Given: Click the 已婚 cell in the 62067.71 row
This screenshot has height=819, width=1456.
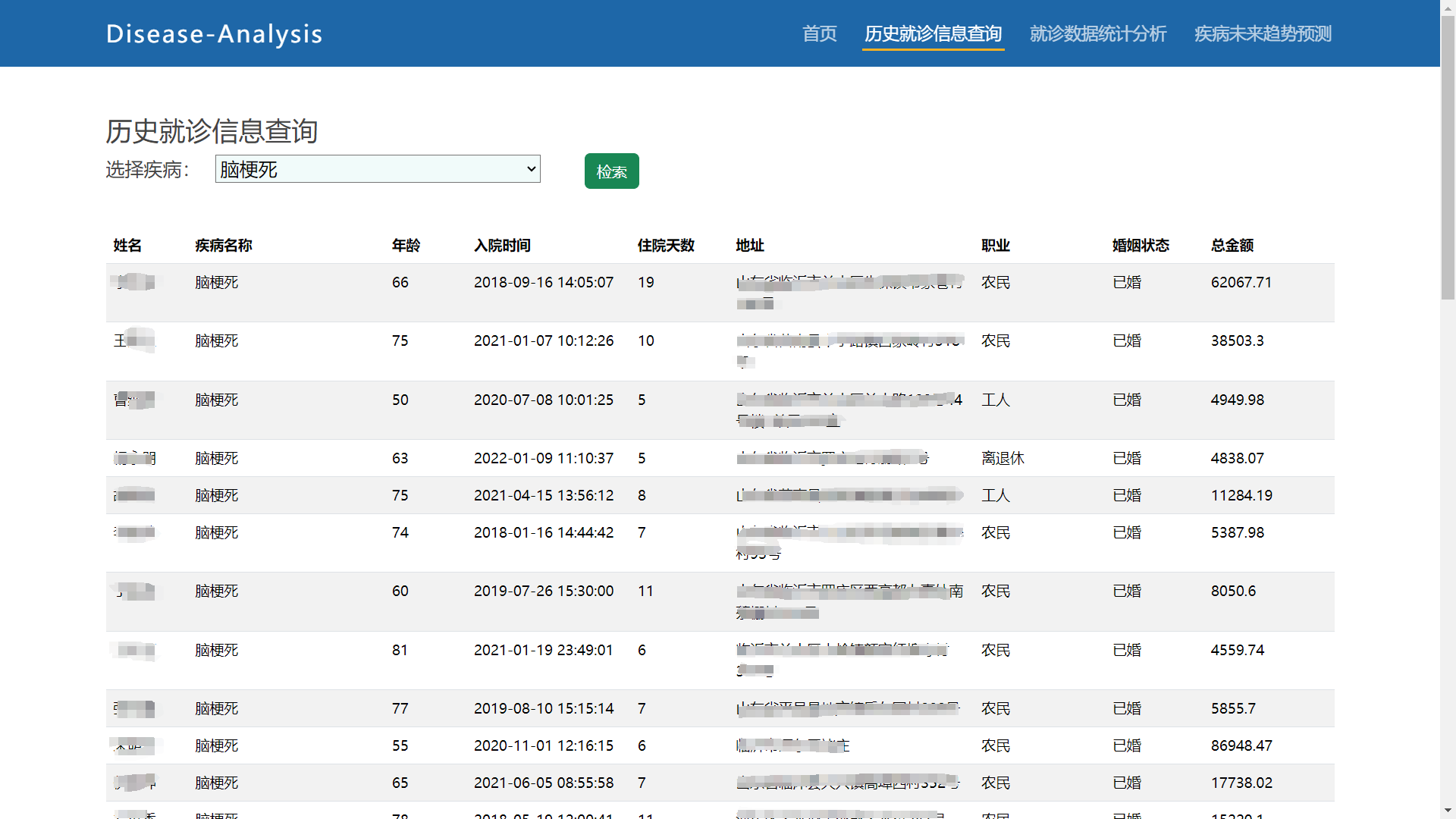Looking at the screenshot, I should point(1127,283).
